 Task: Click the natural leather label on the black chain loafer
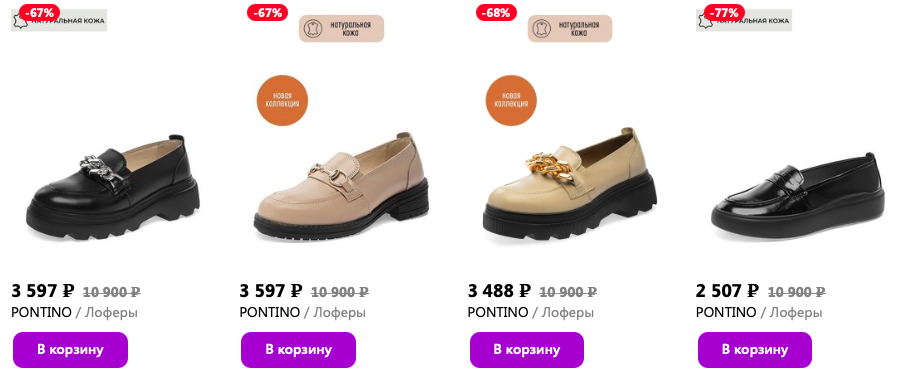[59, 22]
